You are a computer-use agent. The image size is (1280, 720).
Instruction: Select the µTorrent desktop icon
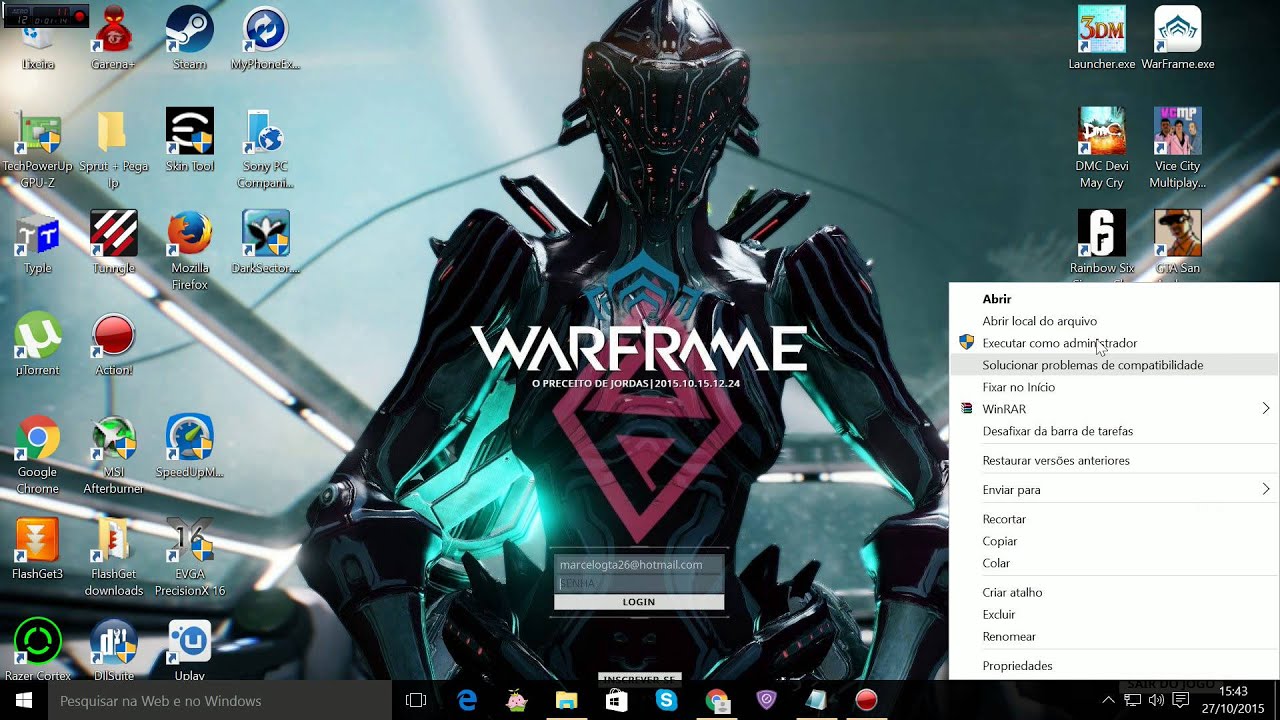tap(37, 344)
